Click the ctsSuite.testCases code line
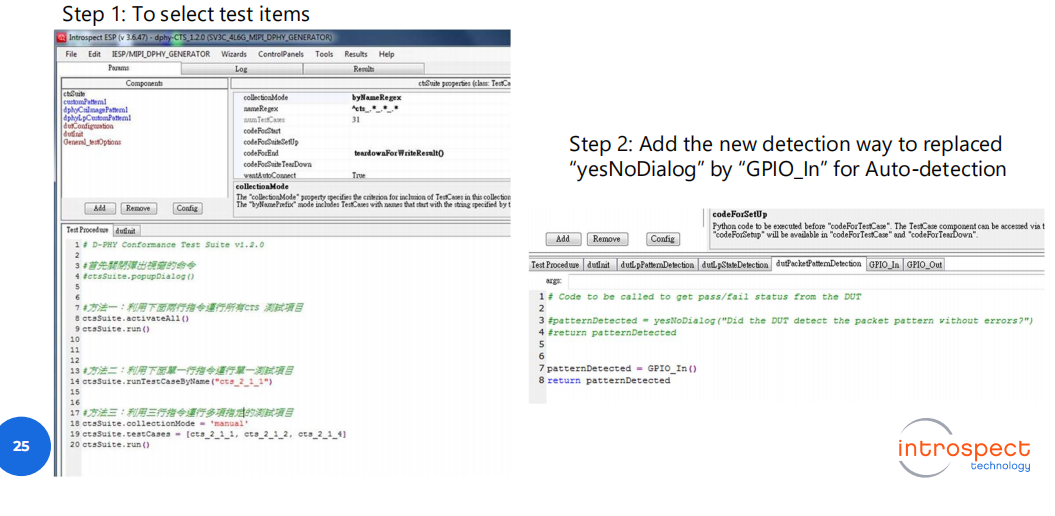This screenshot has height=516, width=1055. pyautogui.click(x=214, y=434)
